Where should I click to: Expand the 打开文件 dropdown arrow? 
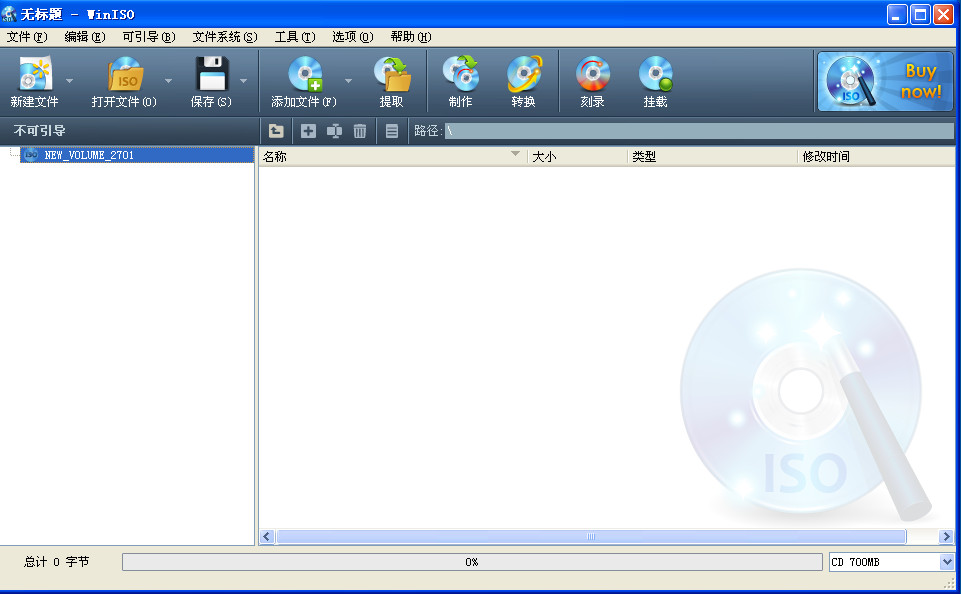point(168,80)
